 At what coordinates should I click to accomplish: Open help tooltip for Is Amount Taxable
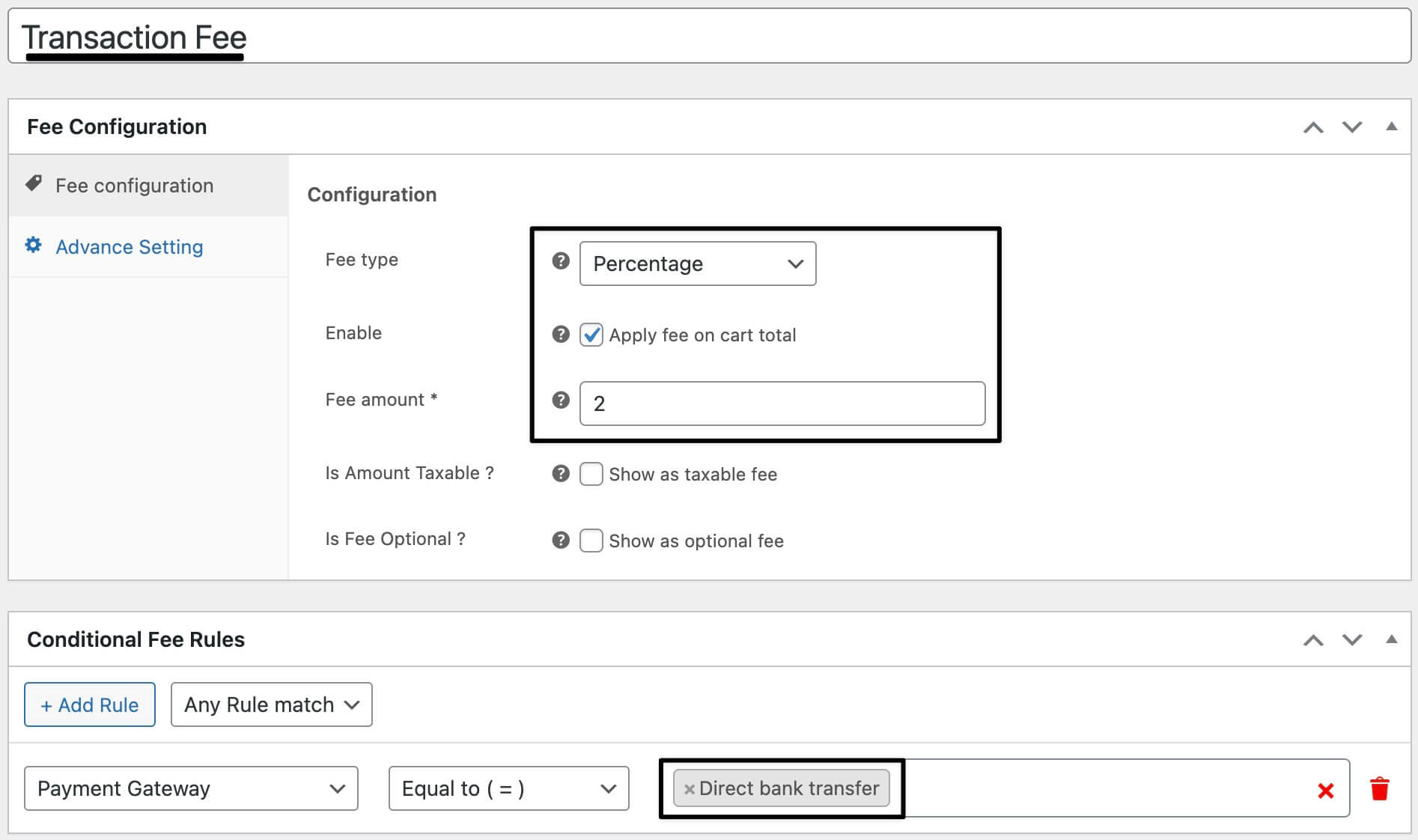[x=560, y=473]
